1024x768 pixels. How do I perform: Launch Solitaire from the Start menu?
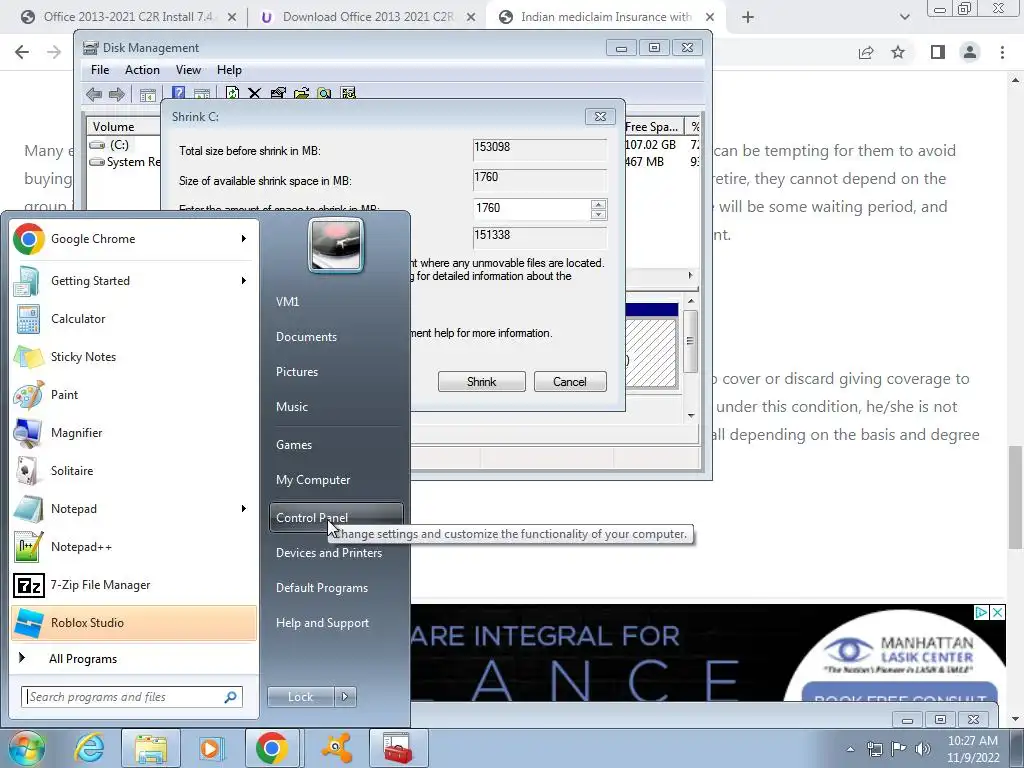134,470
